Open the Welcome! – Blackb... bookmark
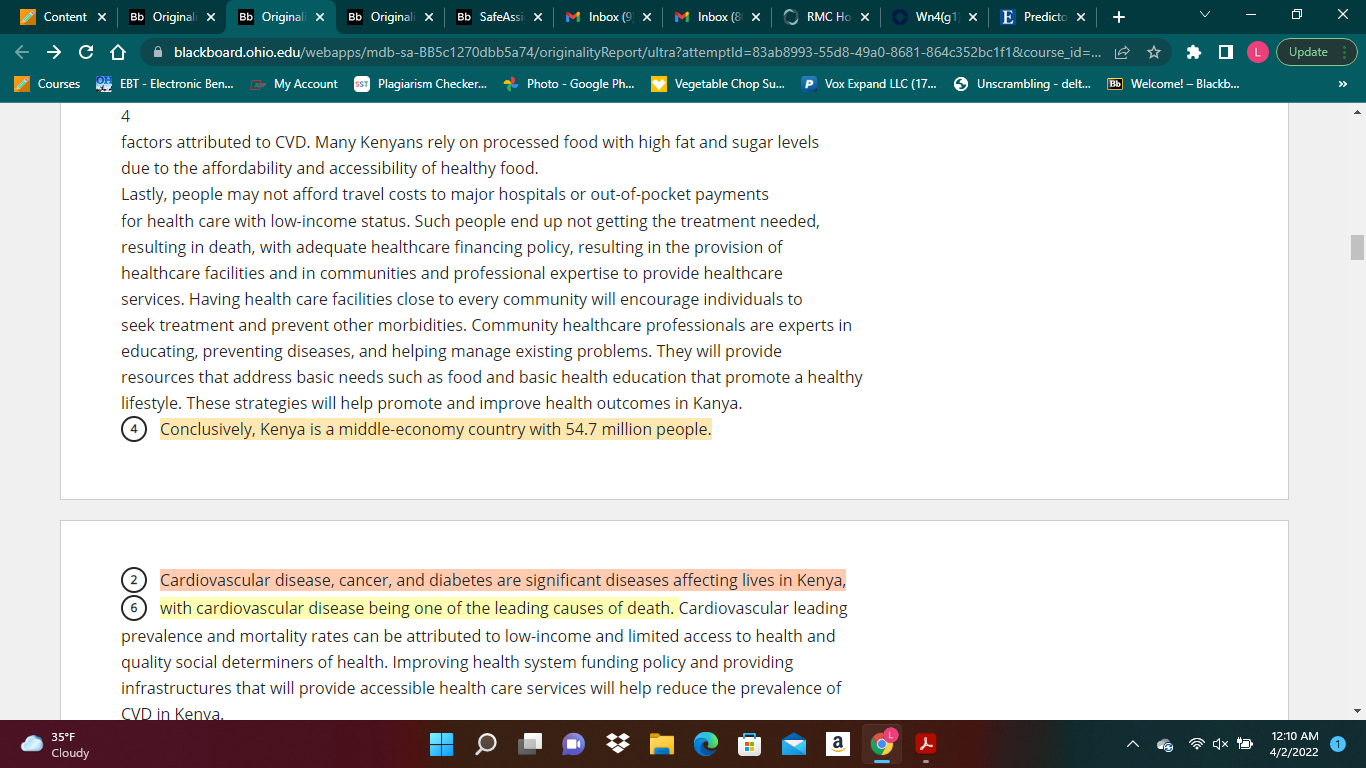 pos(1174,84)
